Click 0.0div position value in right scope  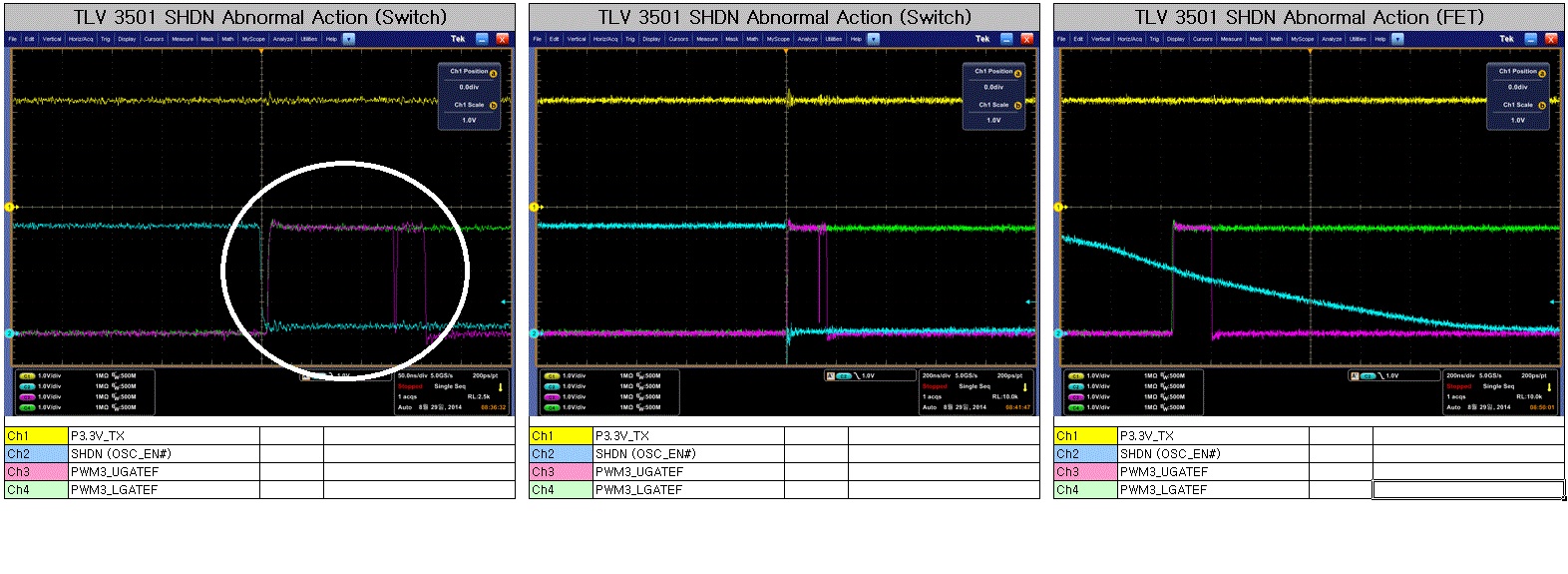point(1518,87)
